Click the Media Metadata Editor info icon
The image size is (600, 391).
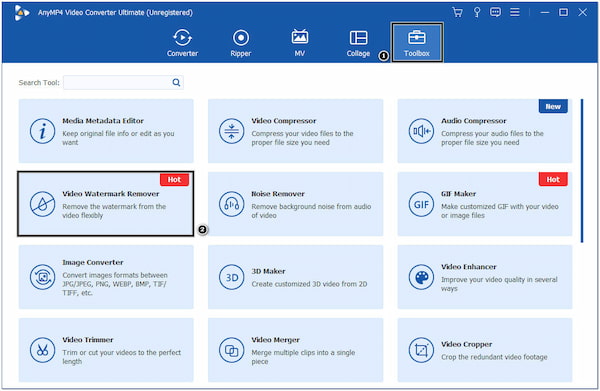click(x=42, y=131)
